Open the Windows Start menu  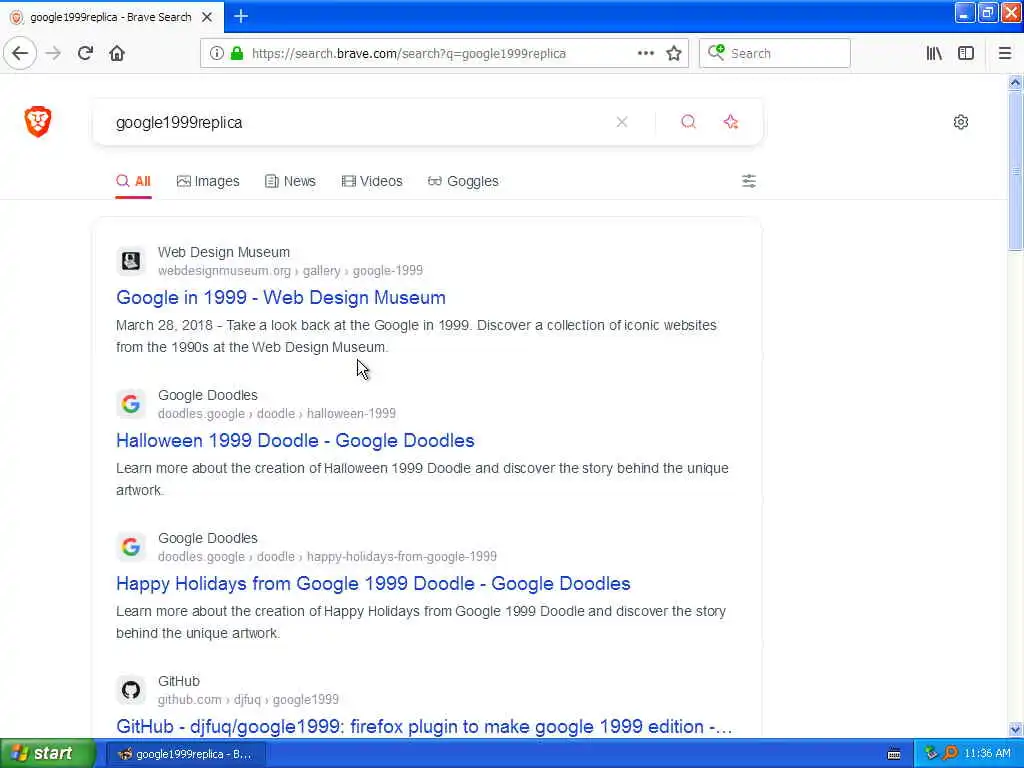tap(48, 754)
